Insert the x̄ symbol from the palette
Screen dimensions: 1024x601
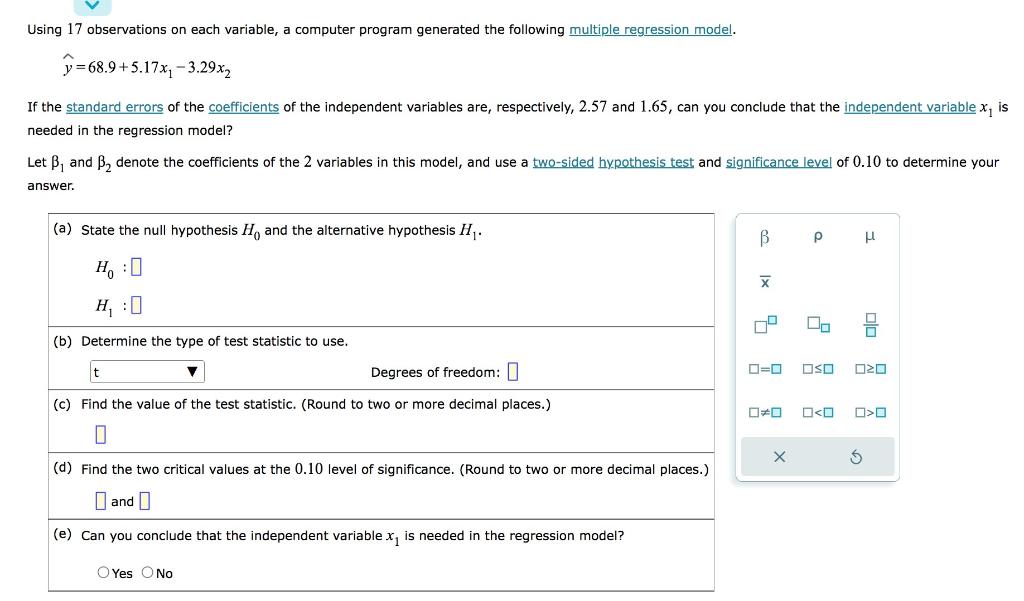[x=765, y=283]
